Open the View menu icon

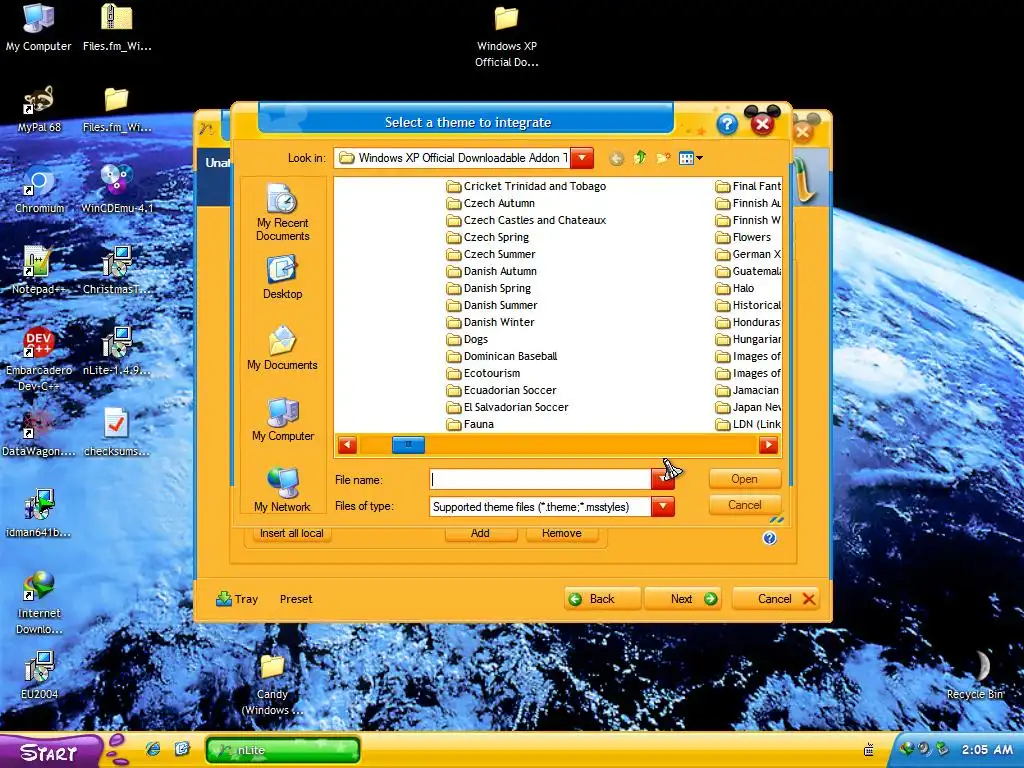tap(690, 158)
